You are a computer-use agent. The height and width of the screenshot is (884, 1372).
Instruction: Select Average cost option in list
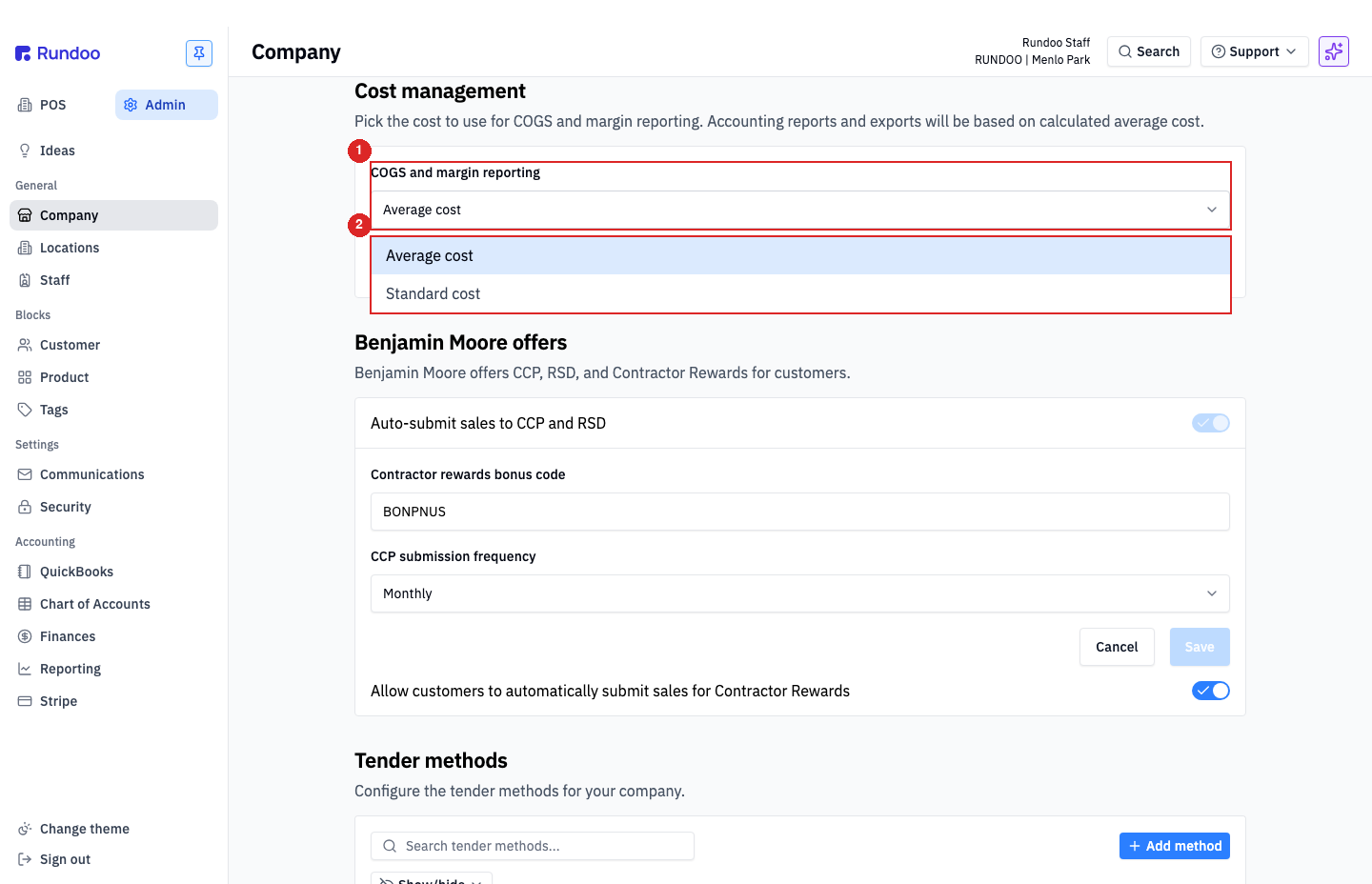click(800, 255)
